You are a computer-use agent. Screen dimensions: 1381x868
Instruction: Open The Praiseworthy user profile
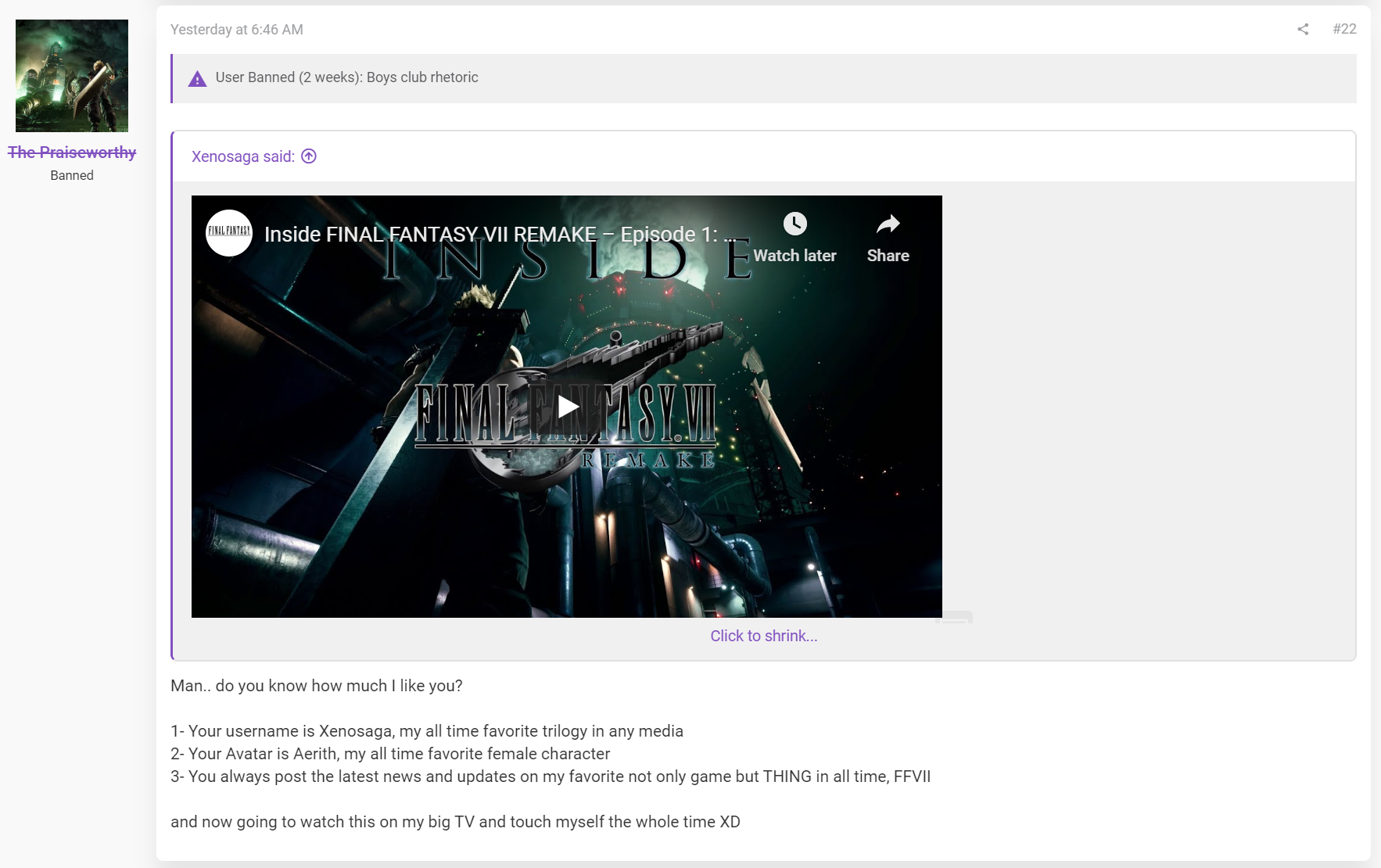[x=72, y=152]
